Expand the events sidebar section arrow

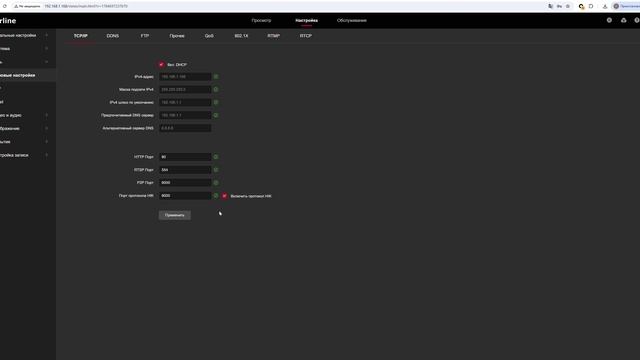point(47,142)
